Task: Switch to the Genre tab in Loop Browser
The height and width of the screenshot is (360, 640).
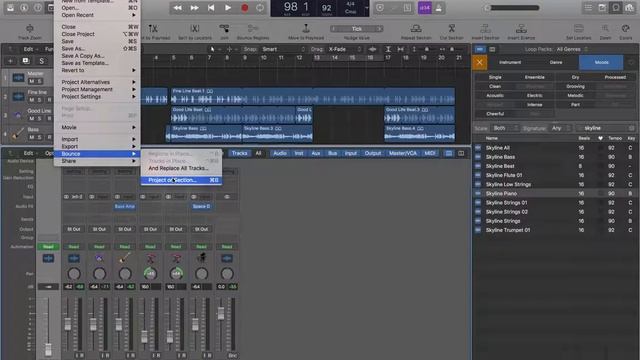Action: coord(556,62)
